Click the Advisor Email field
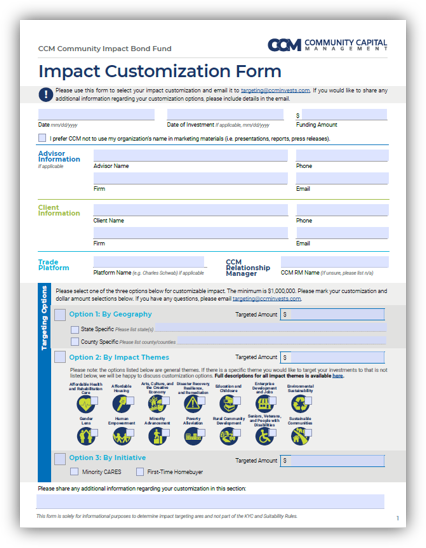This screenshot has height=548, width=426. point(342,178)
